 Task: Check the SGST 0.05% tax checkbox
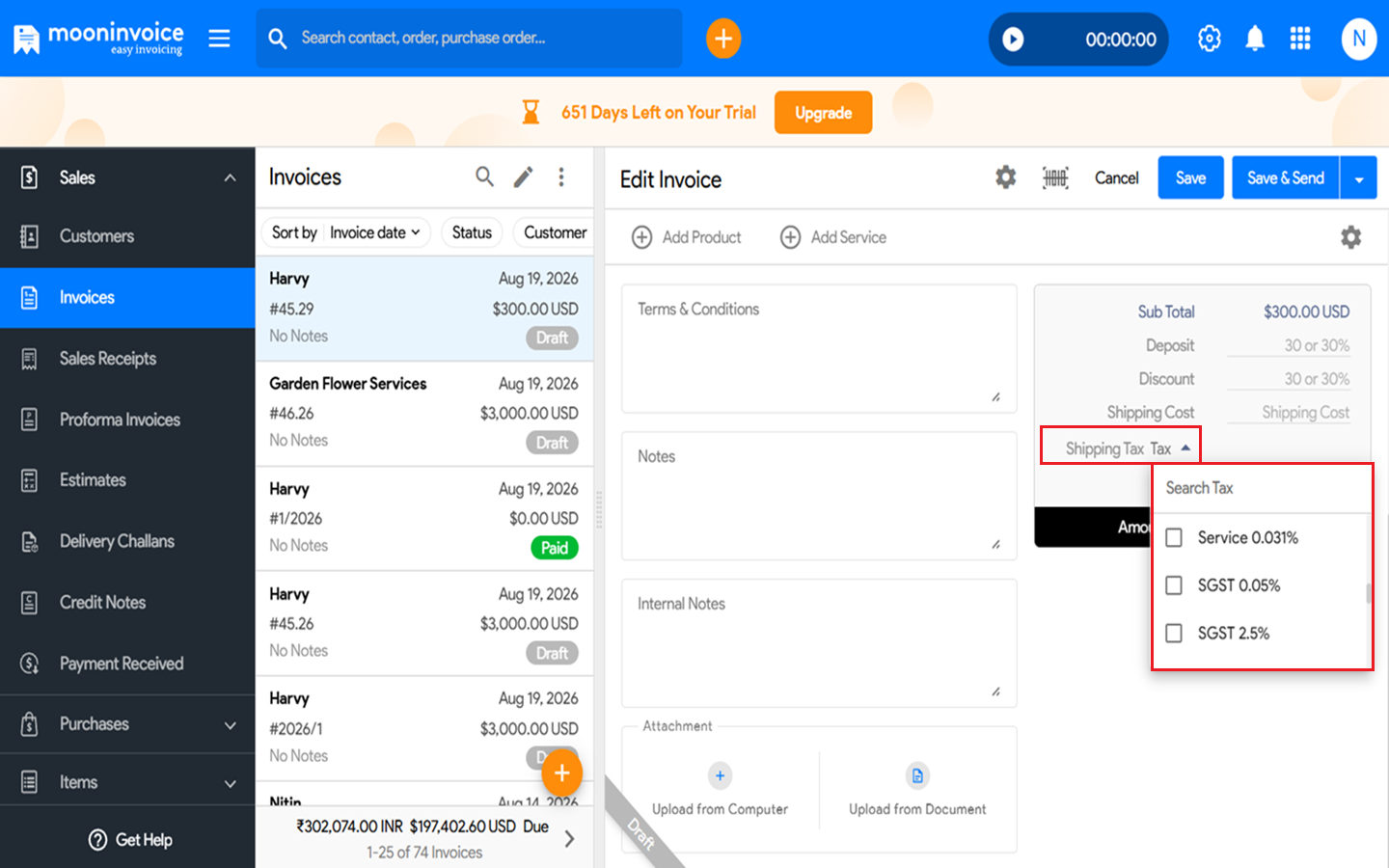(x=1174, y=585)
